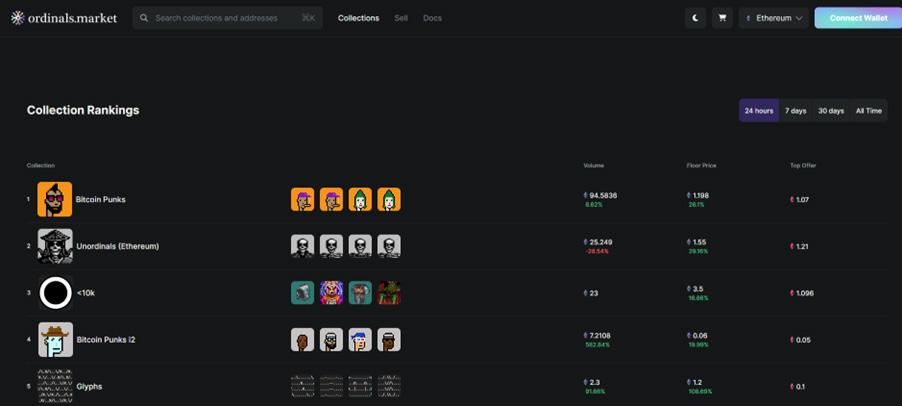Click volume value 25.249
Screen dimensions: 902x406
click(601, 242)
